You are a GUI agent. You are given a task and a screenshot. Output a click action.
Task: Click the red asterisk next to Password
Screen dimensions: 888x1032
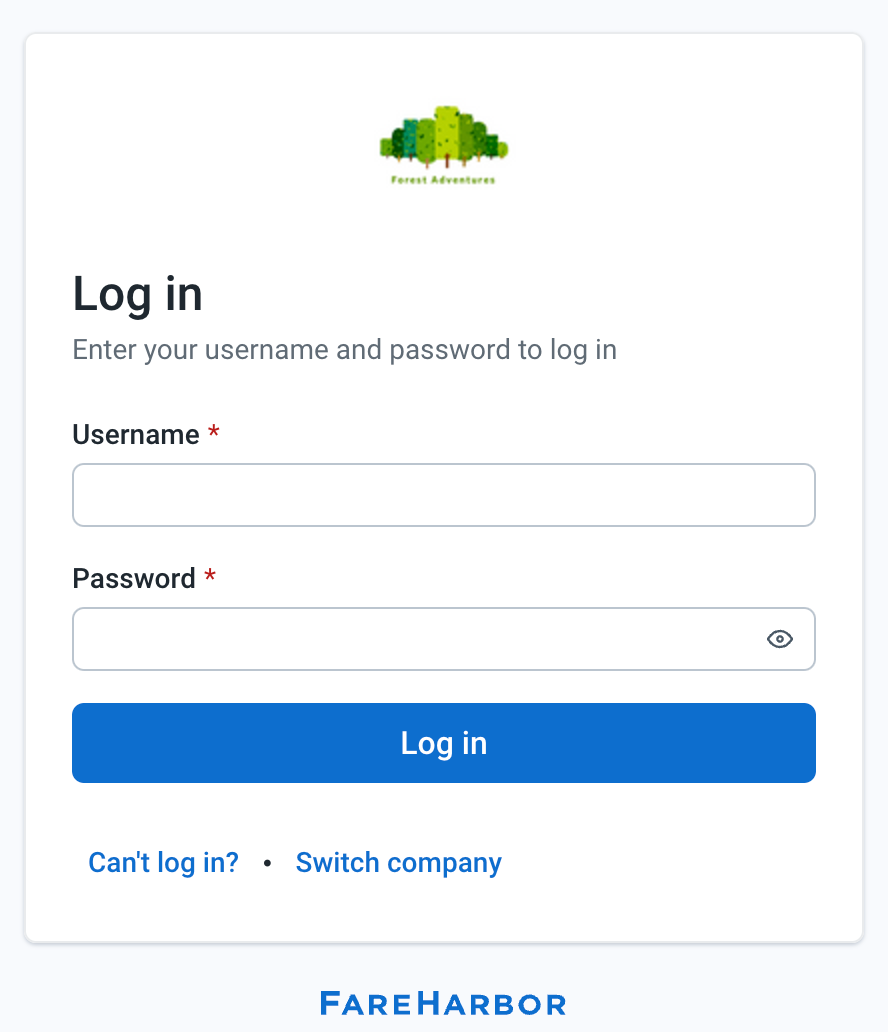tap(210, 576)
